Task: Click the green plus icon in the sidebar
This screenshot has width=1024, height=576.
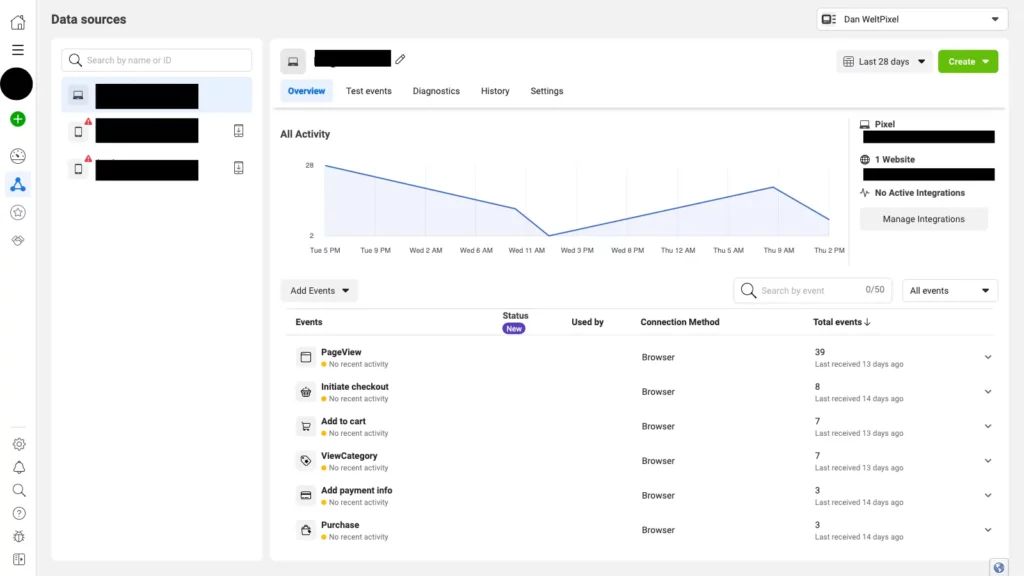Action: click(17, 119)
